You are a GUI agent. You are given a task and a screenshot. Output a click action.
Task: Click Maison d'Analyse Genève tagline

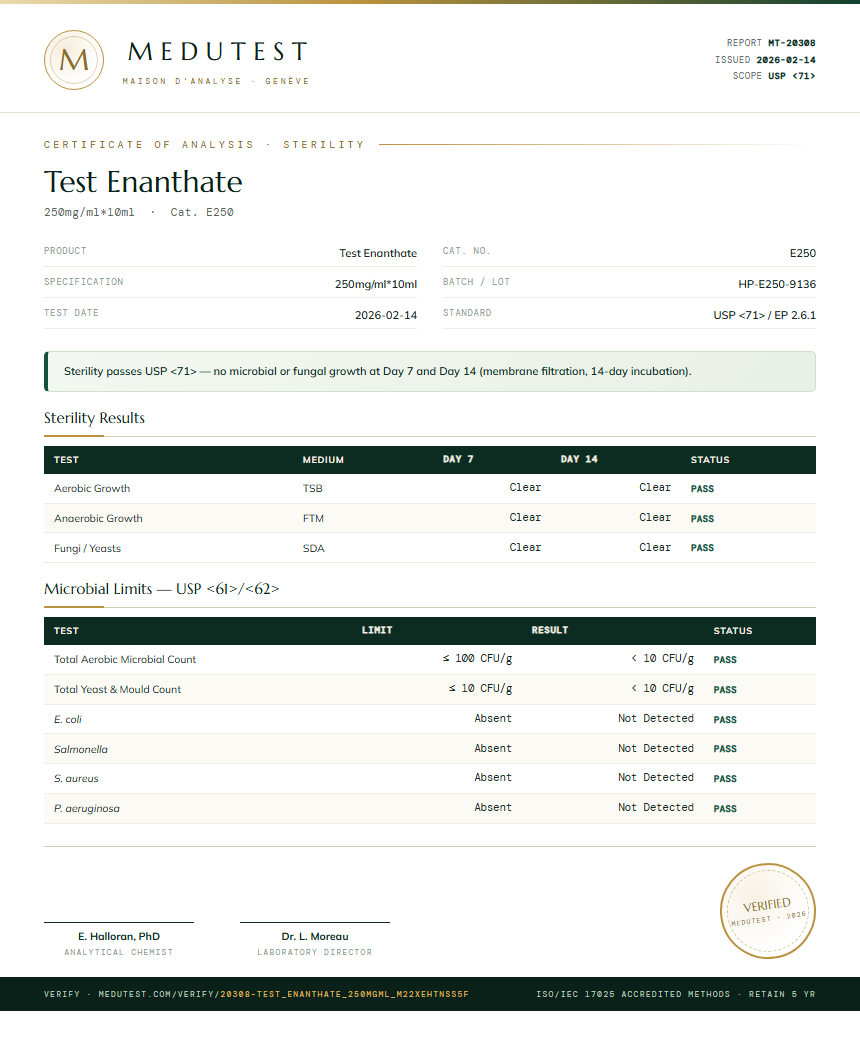216,81
